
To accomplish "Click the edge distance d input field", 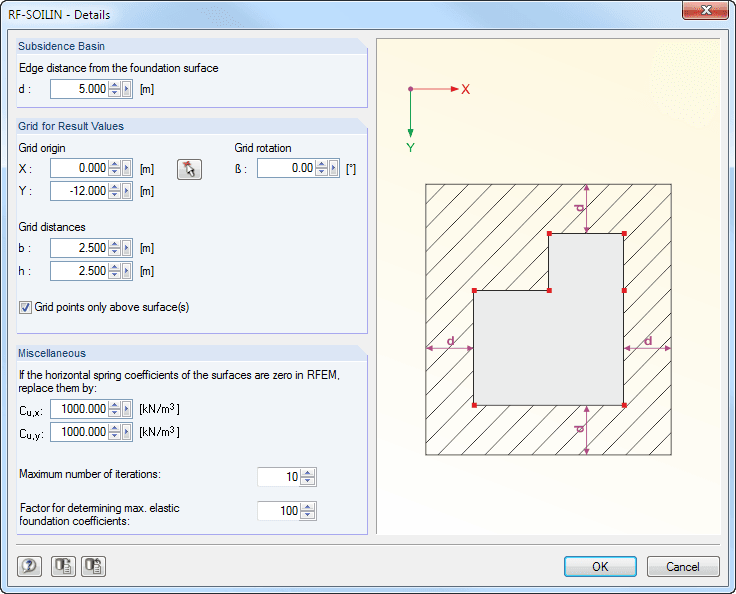I will [79, 89].
